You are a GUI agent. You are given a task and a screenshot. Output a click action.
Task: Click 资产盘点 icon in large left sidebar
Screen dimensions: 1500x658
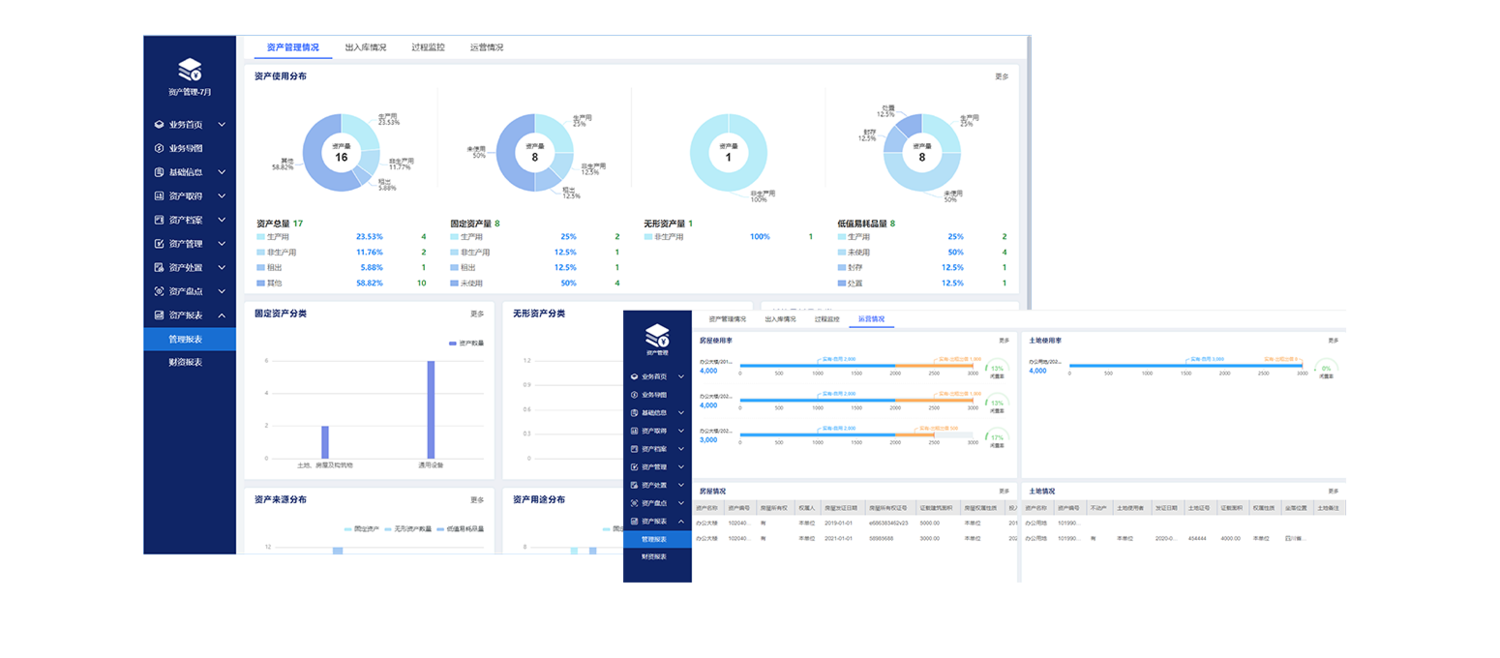[x=158, y=292]
